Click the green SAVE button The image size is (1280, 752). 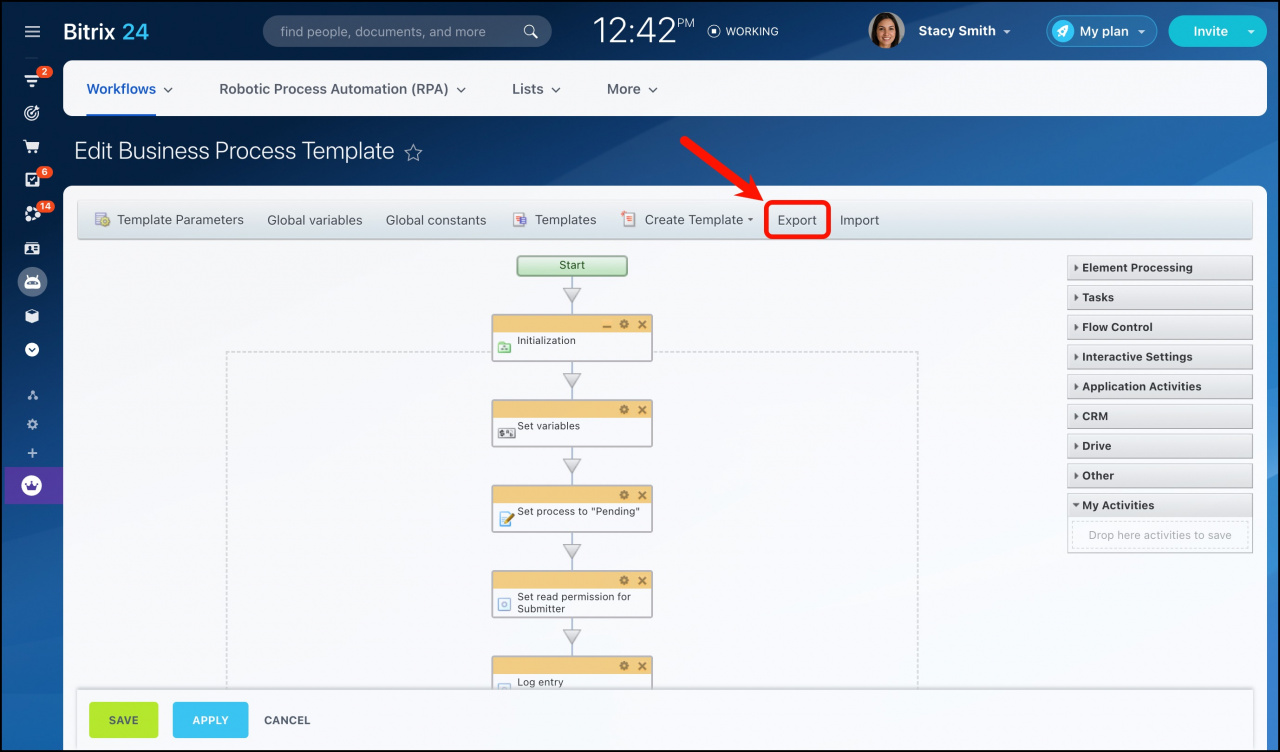coord(124,720)
